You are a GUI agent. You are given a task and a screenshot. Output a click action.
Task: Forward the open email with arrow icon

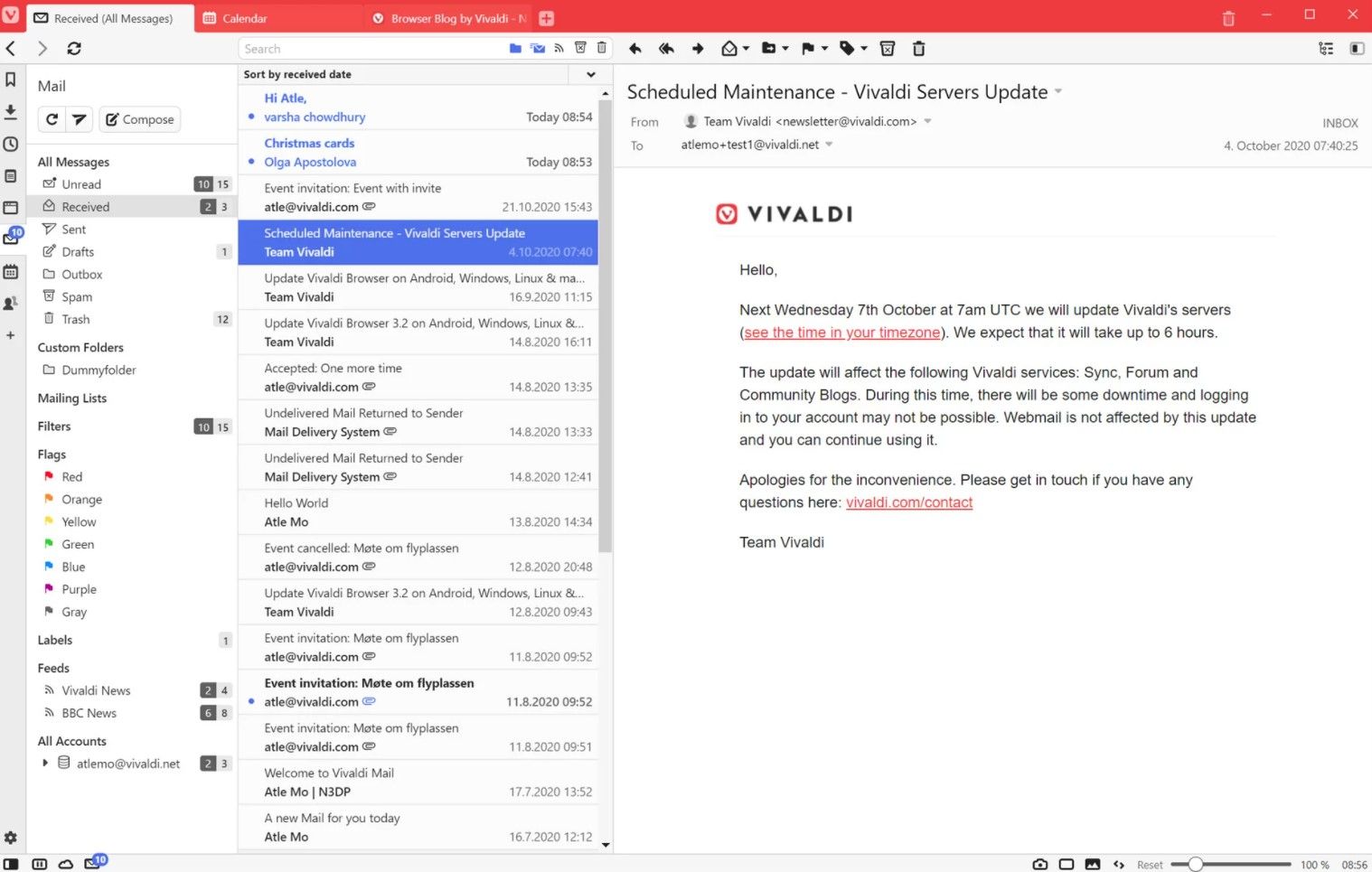pyautogui.click(x=698, y=49)
